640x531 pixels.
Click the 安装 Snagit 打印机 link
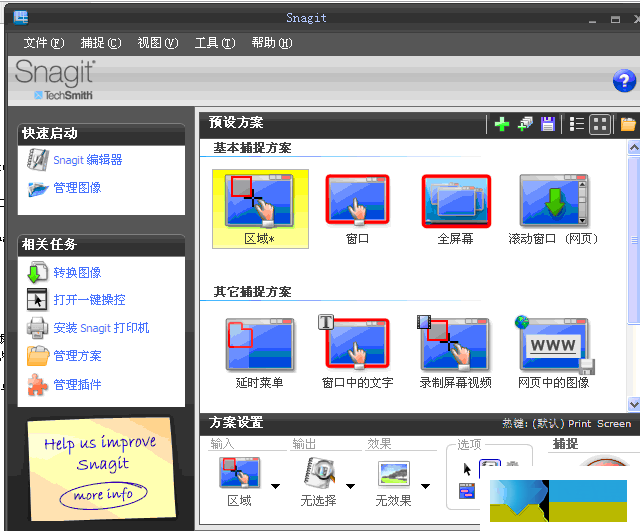(x=101, y=328)
